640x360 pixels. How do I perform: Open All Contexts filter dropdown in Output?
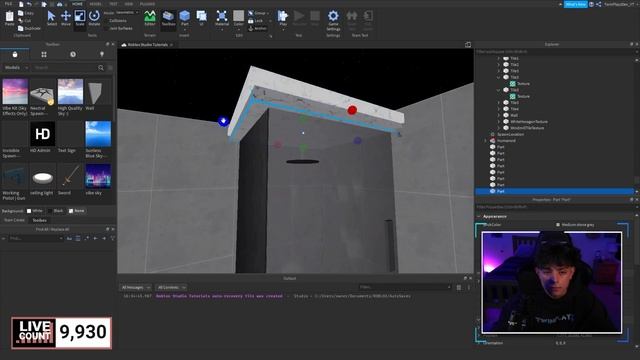coord(171,288)
